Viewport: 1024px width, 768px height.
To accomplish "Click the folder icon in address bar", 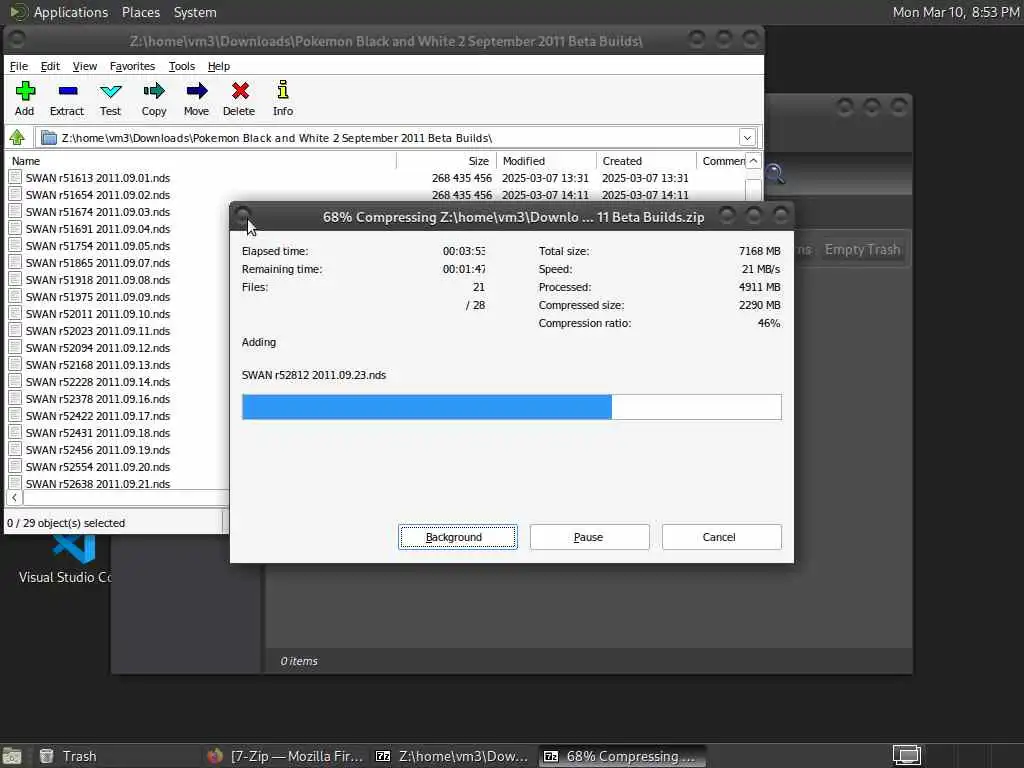I will [x=48, y=138].
